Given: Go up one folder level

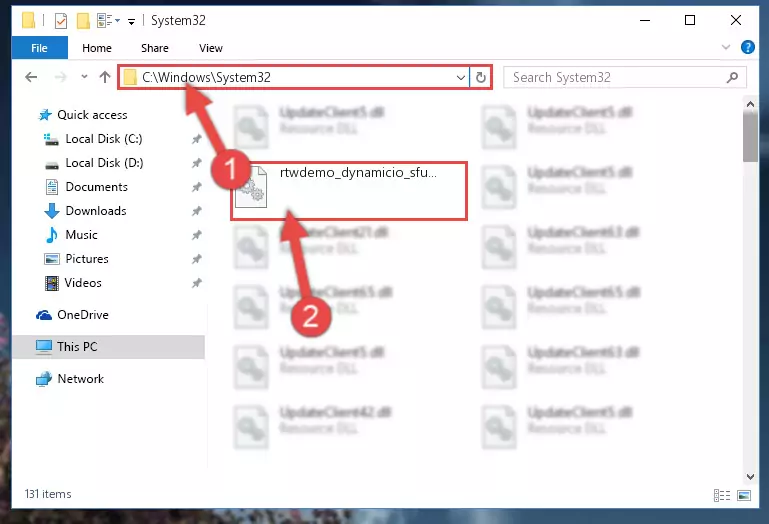Looking at the screenshot, I should pyautogui.click(x=104, y=77).
